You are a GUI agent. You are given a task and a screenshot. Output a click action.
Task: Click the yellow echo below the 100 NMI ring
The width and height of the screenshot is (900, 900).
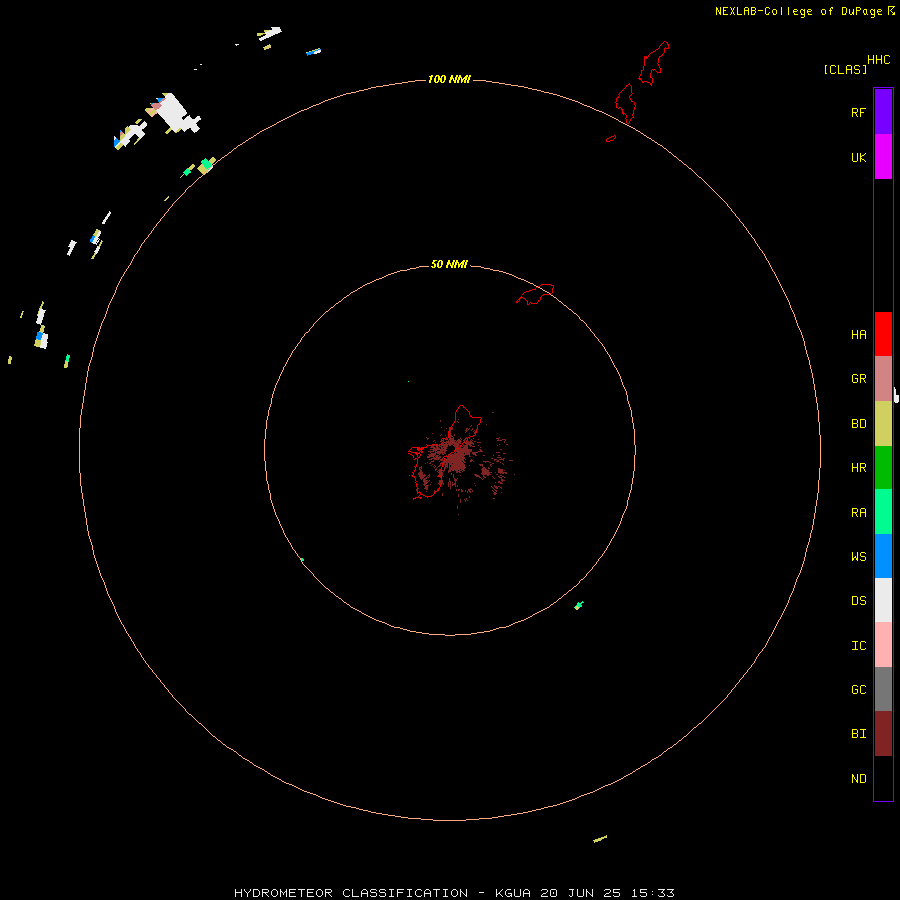600,839
